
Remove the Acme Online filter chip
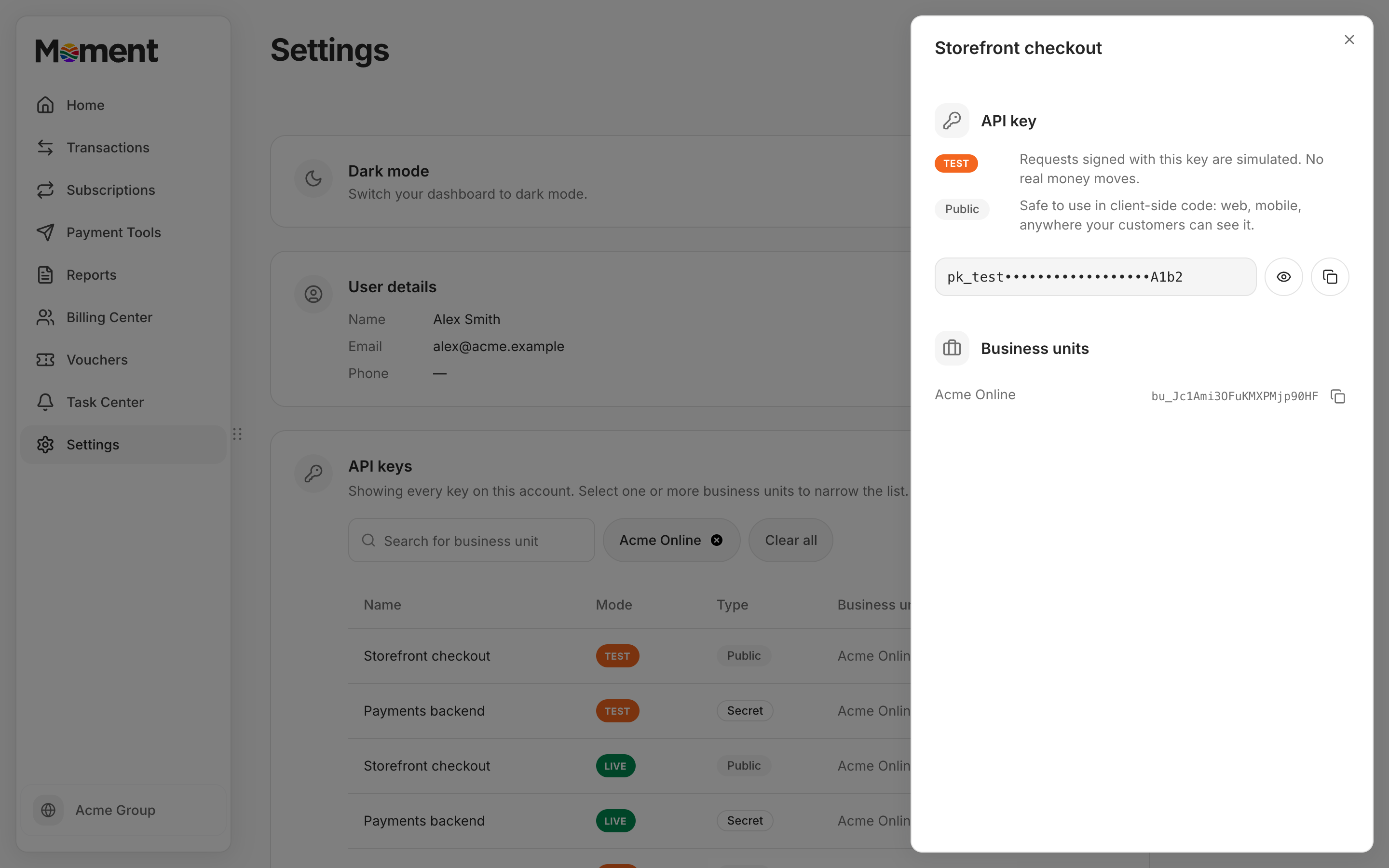click(x=716, y=540)
